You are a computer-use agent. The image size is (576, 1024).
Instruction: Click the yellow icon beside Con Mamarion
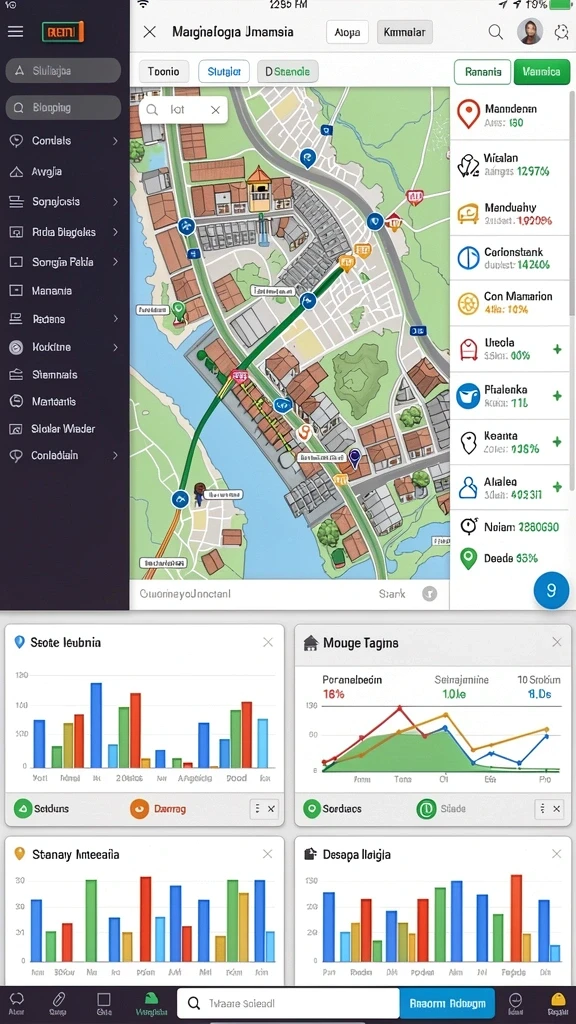point(468,303)
